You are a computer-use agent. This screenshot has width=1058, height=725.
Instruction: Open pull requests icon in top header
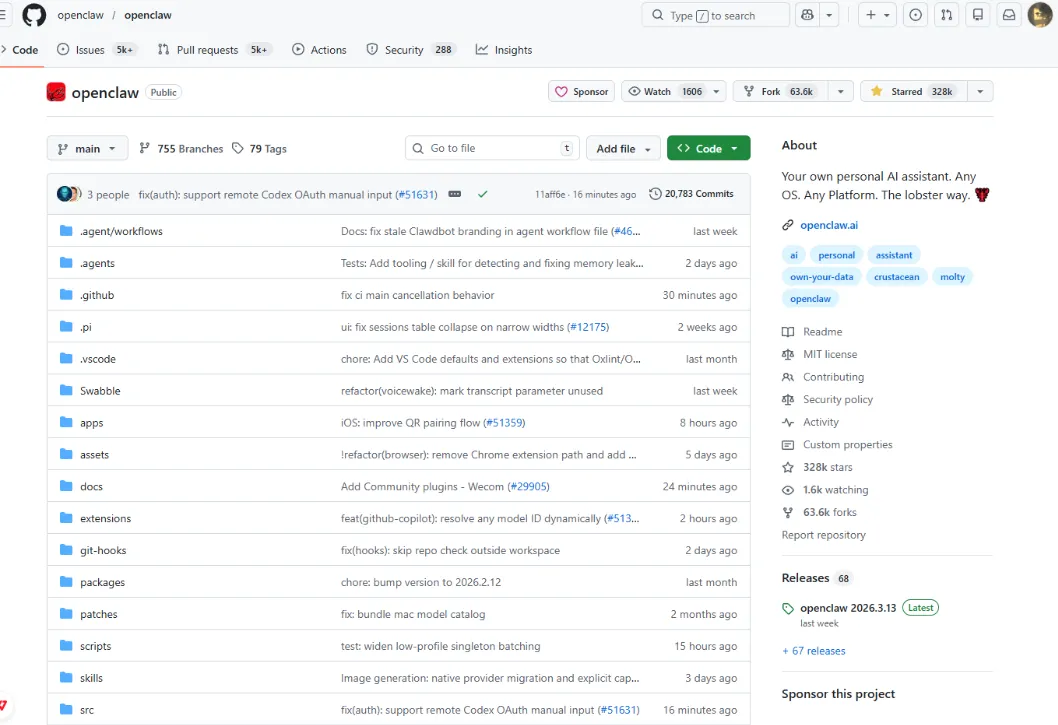(947, 15)
